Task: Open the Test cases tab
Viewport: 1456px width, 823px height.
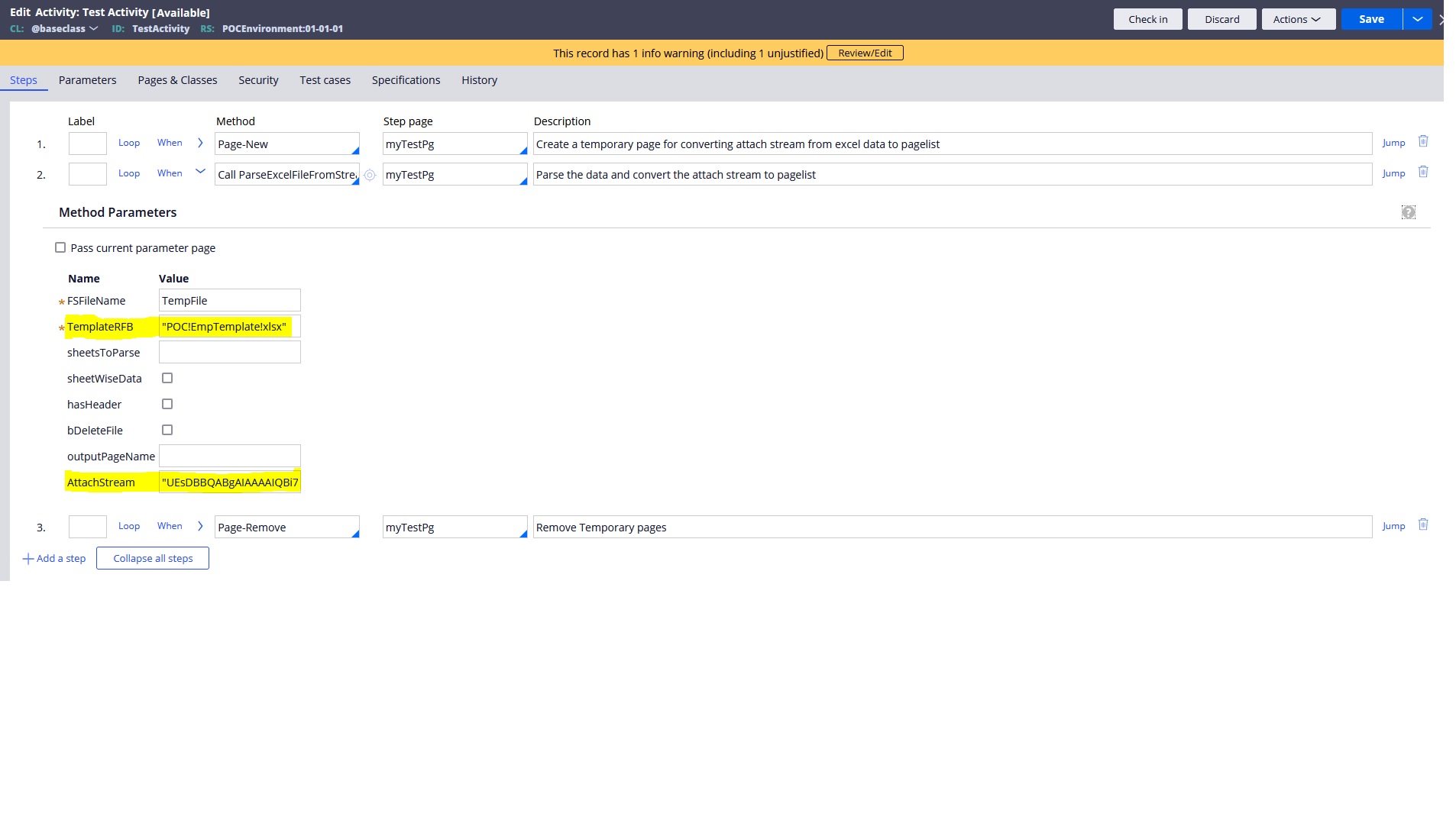Action: 325,80
